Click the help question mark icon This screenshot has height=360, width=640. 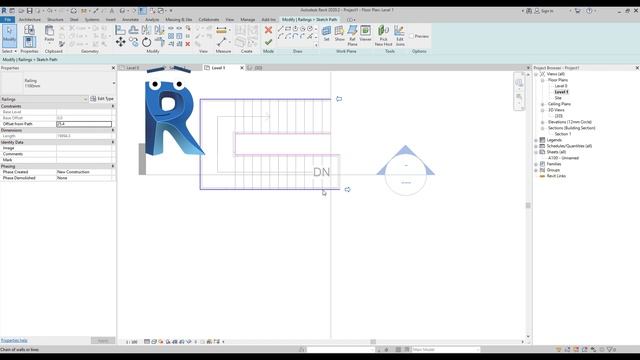(589, 11)
